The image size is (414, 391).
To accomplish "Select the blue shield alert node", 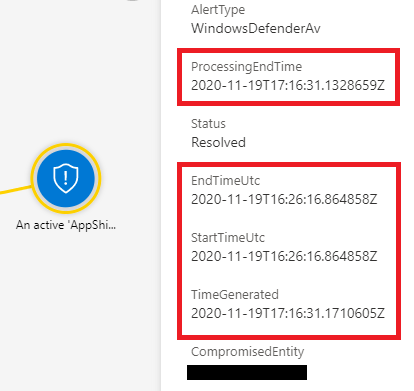I will coord(66,178).
